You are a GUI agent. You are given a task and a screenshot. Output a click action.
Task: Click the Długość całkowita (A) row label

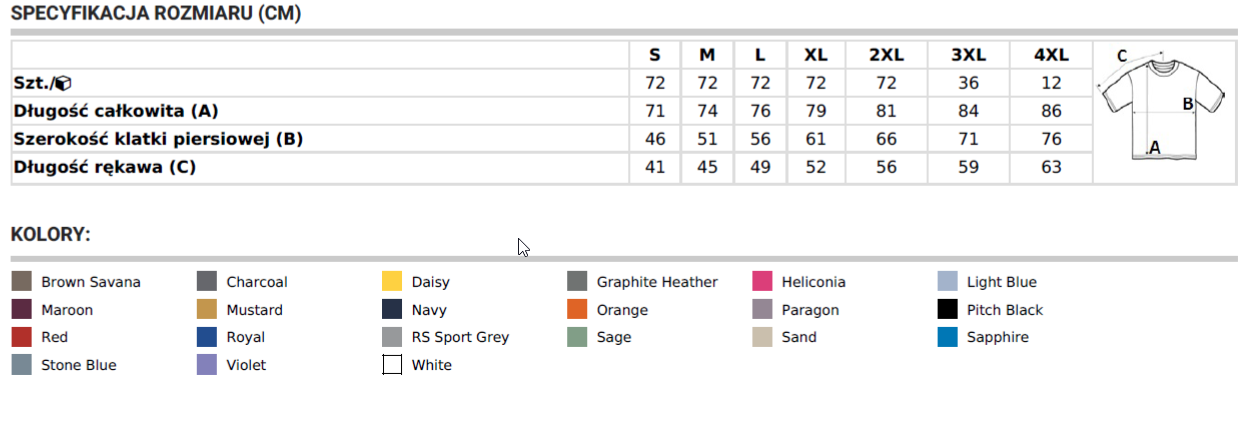(115, 111)
